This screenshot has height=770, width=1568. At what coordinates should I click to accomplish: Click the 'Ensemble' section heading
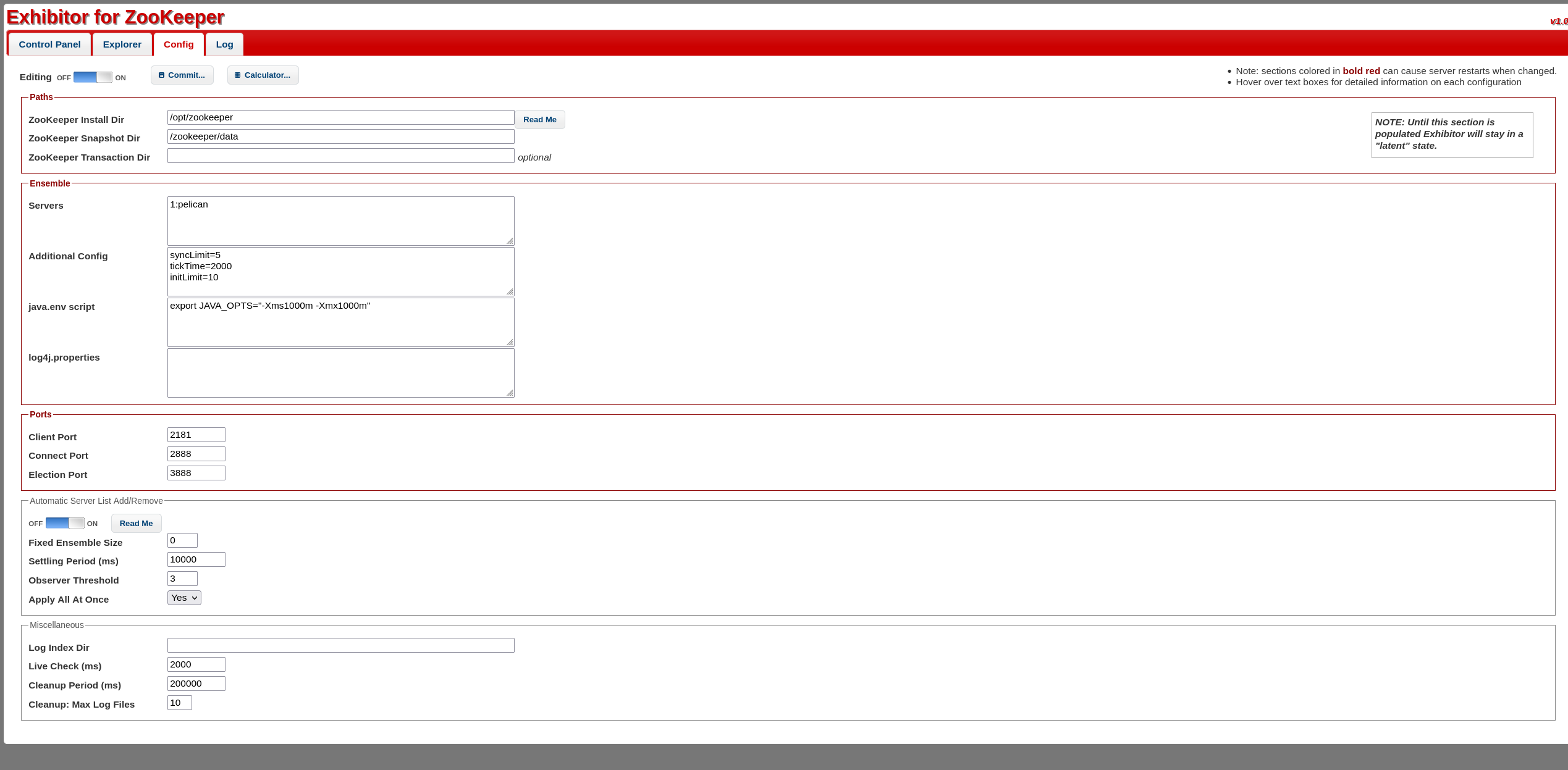[x=50, y=183]
